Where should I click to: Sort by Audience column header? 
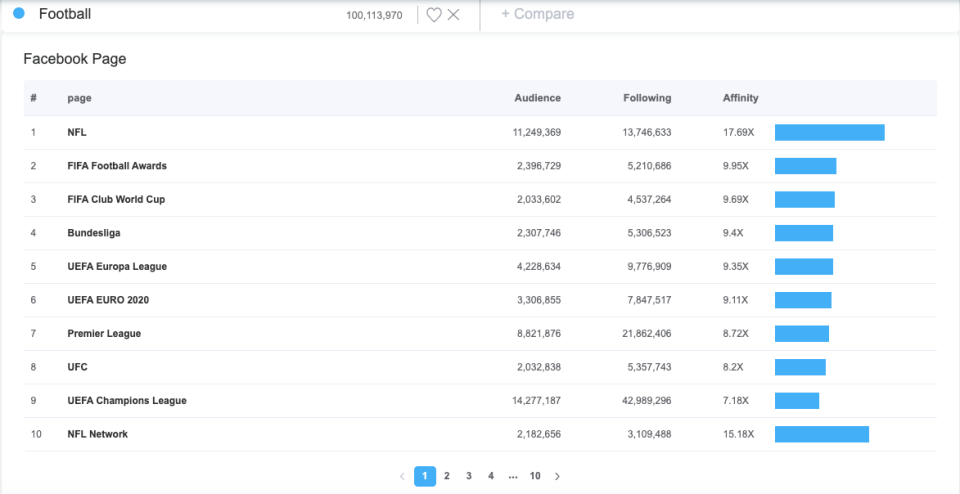538,98
